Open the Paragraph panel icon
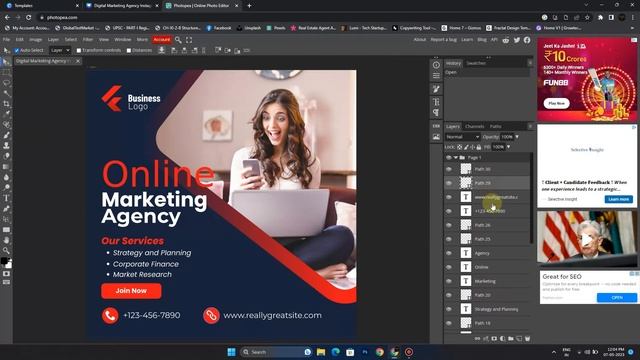 pyautogui.click(x=436, y=112)
